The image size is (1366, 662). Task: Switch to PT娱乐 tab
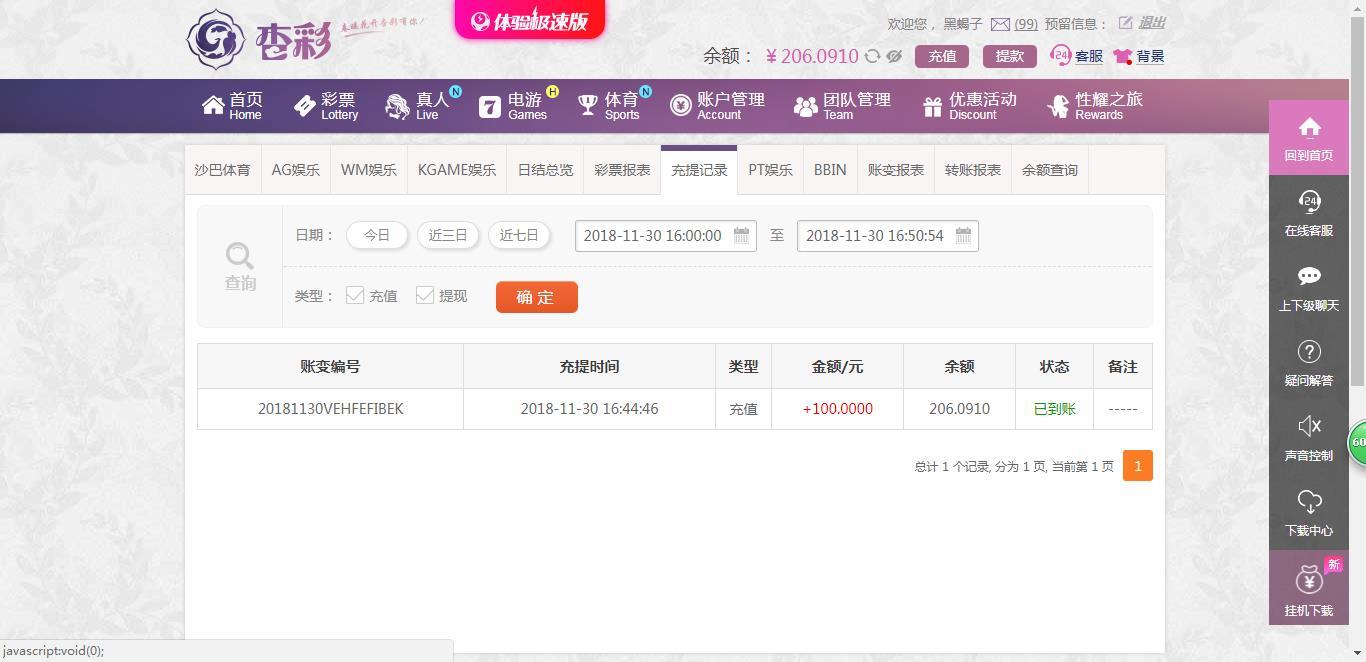(770, 170)
